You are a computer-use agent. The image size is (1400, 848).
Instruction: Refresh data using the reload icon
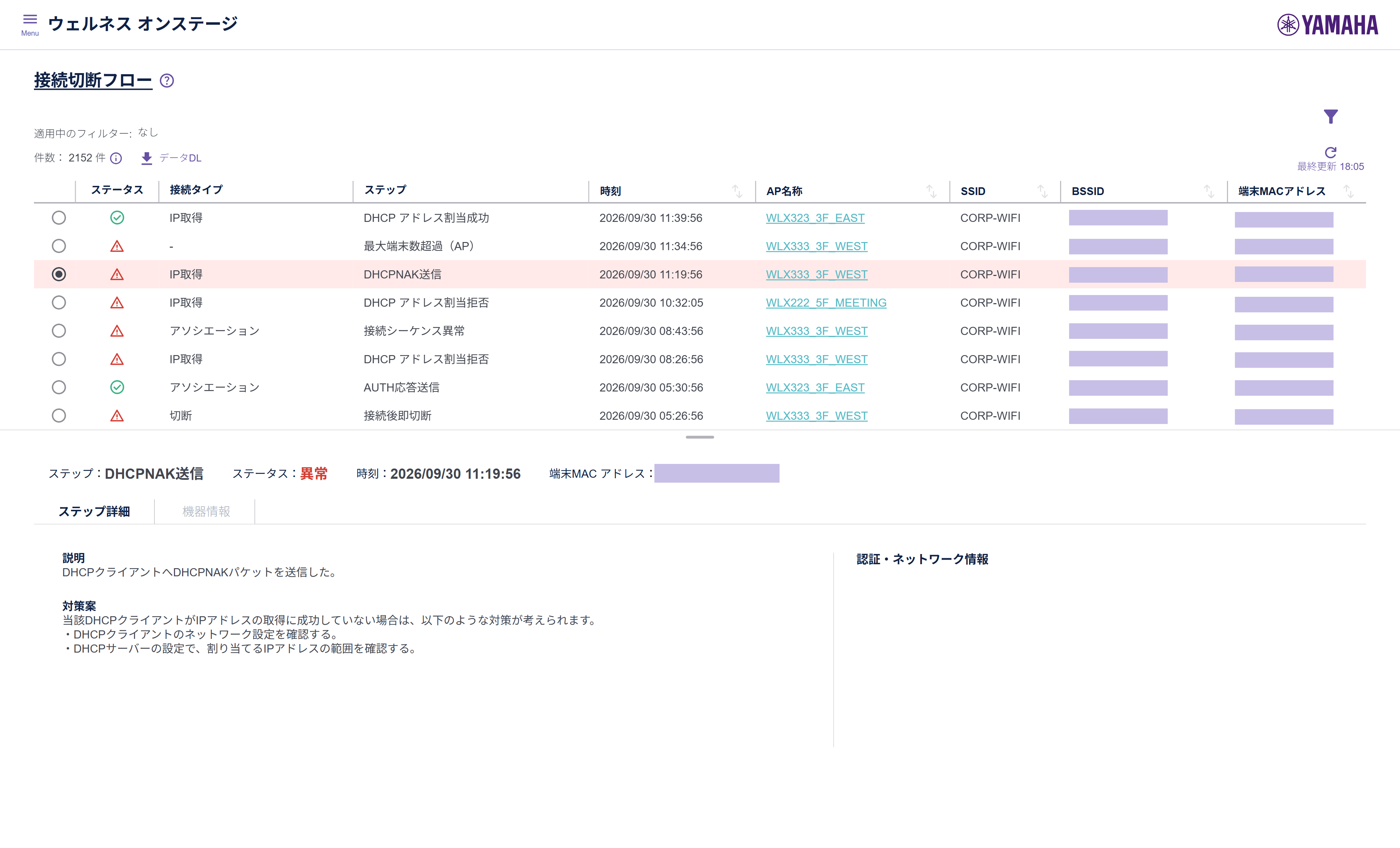[x=1331, y=152]
